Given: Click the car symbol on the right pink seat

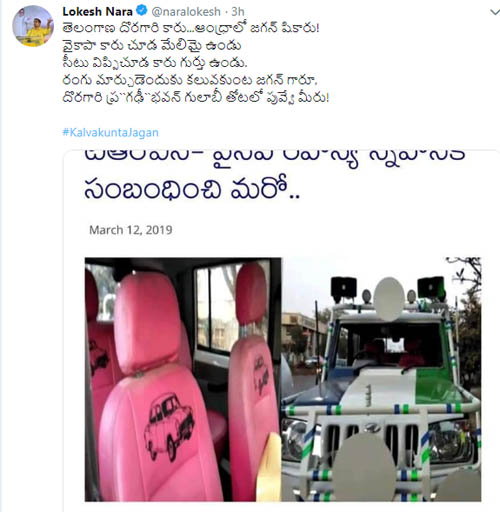Looking at the screenshot, I should coord(260,376).
